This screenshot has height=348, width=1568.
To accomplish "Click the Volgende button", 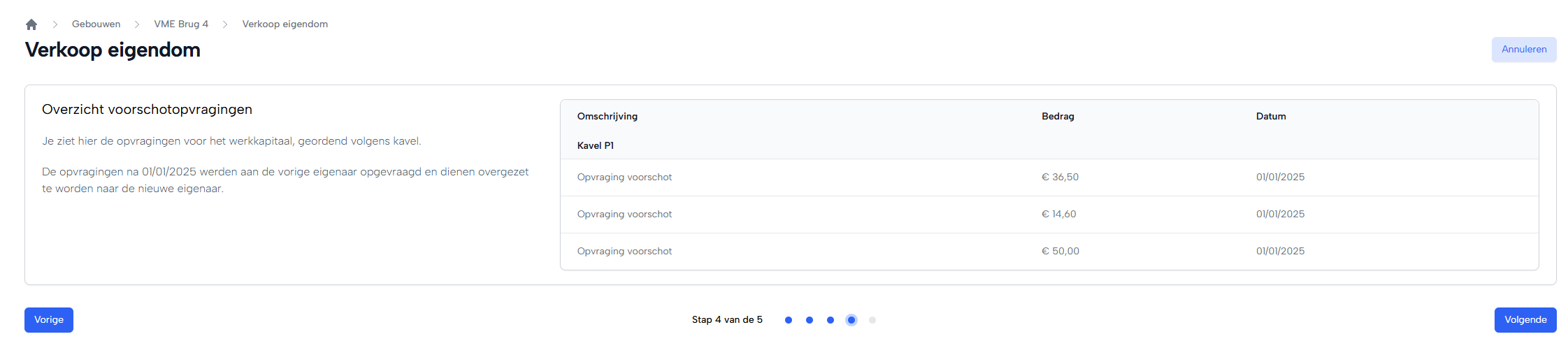I will click(1525, 320).
